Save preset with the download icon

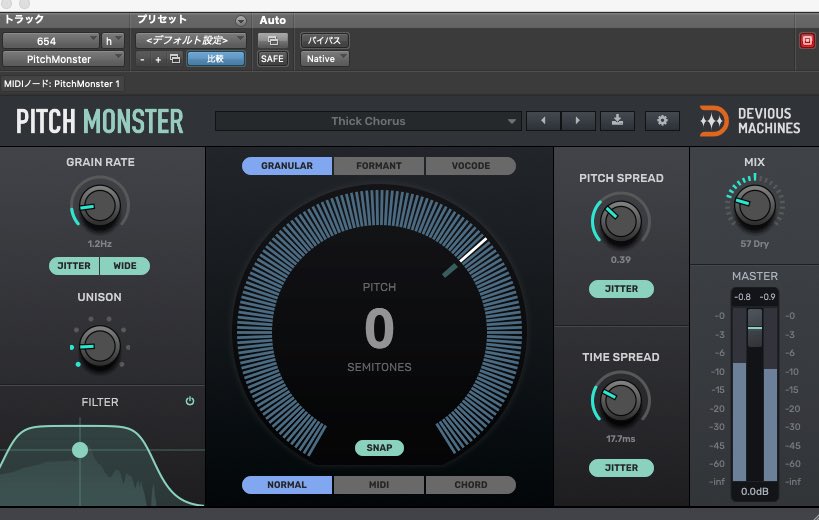[x=617, y=121]
